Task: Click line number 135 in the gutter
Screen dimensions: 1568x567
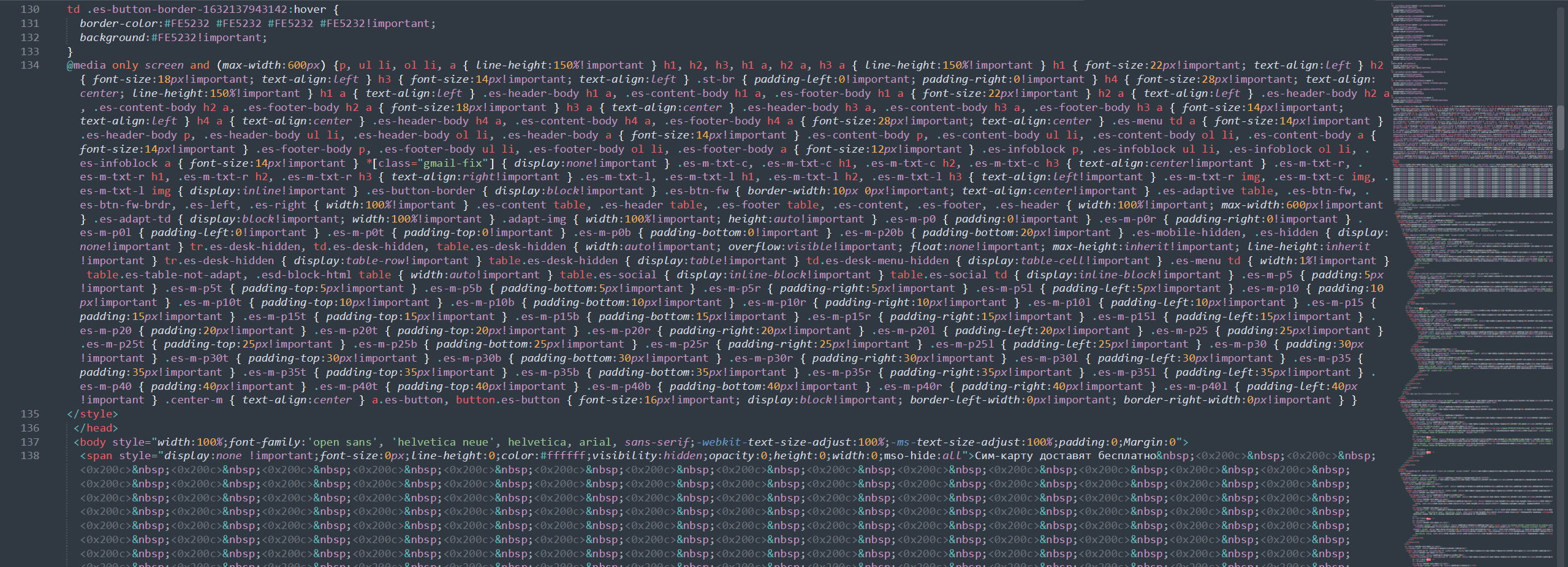Action: (30, 414)
